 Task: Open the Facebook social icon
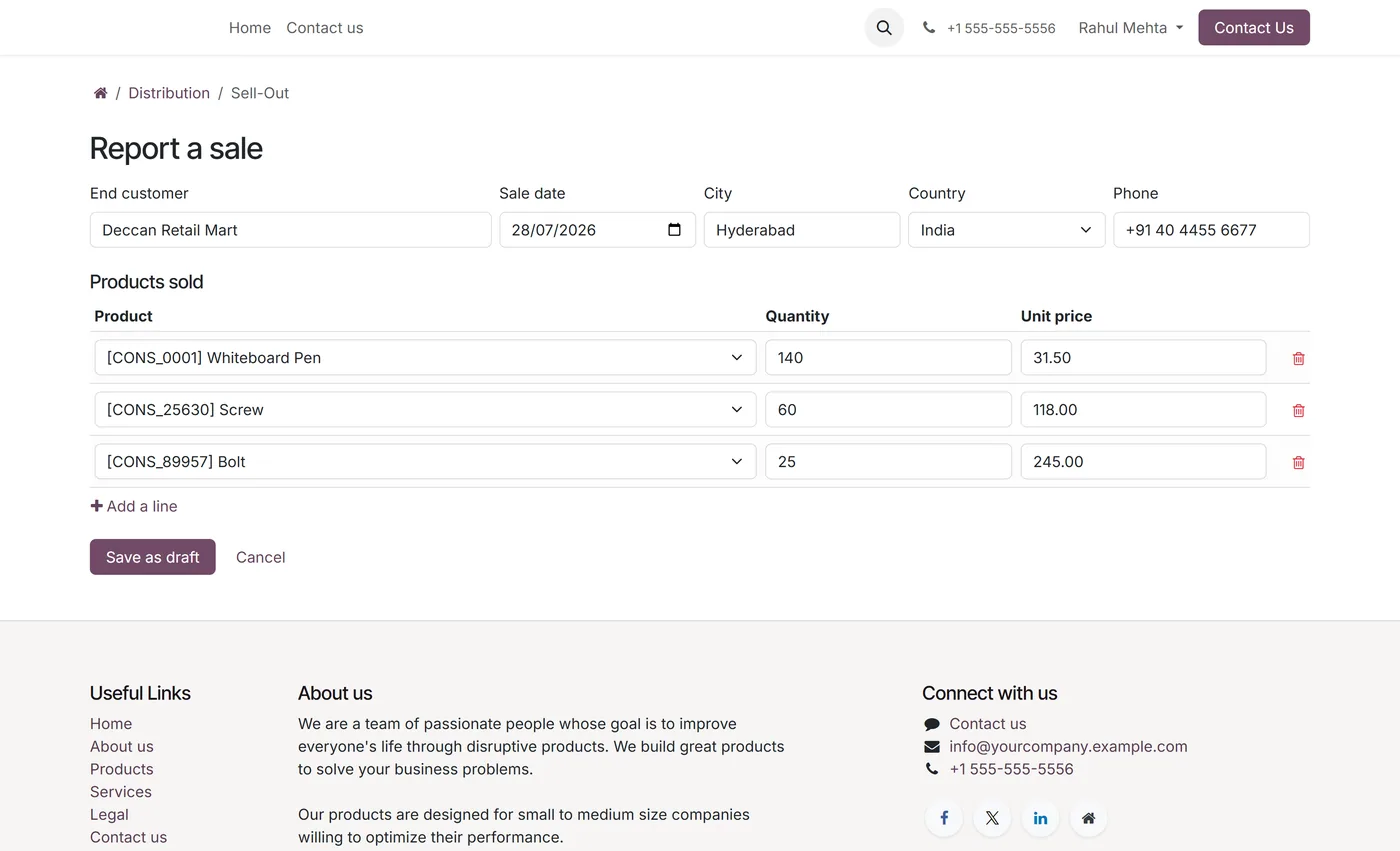[944, 818]
